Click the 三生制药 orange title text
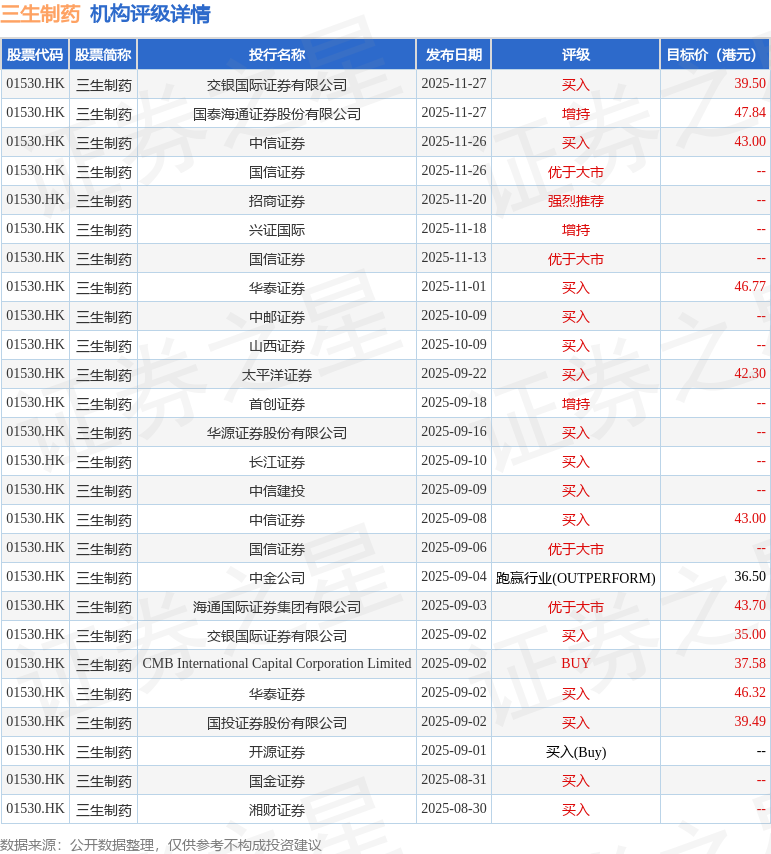This screenshot has height=854, width=771. tap(40, 14)
